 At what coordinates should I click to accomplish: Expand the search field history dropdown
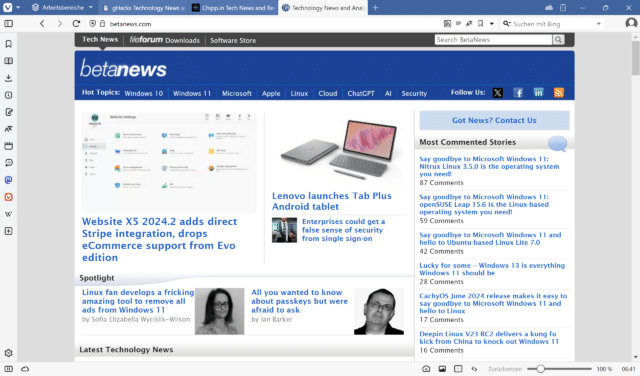tap(598, 24)
